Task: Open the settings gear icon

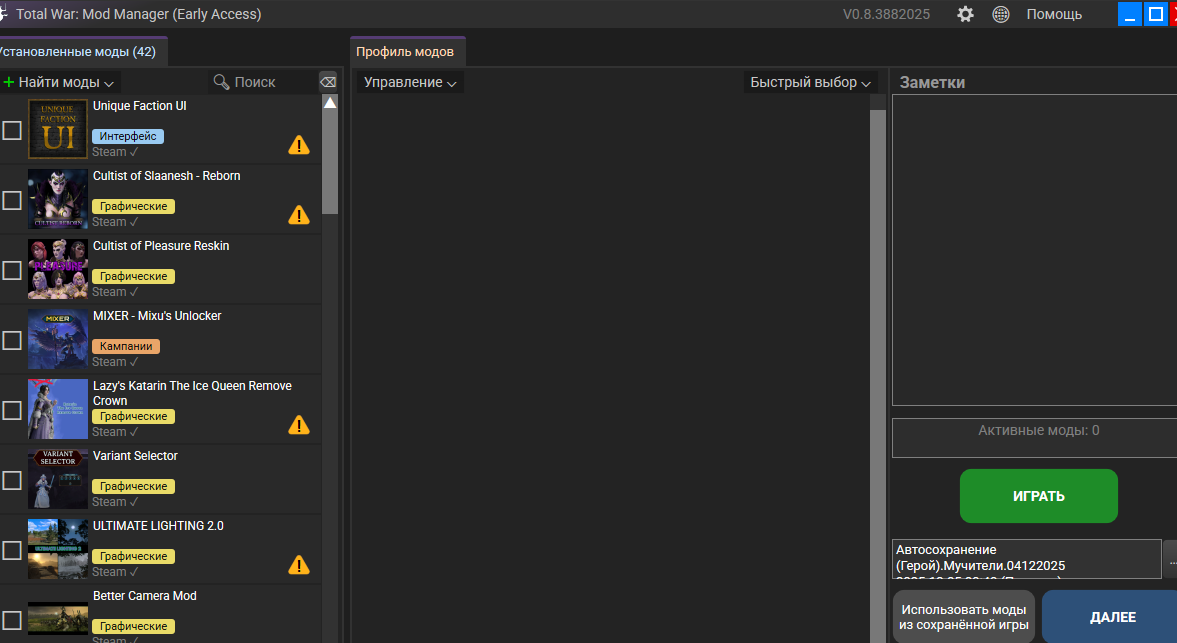Action: click(965, 14)
